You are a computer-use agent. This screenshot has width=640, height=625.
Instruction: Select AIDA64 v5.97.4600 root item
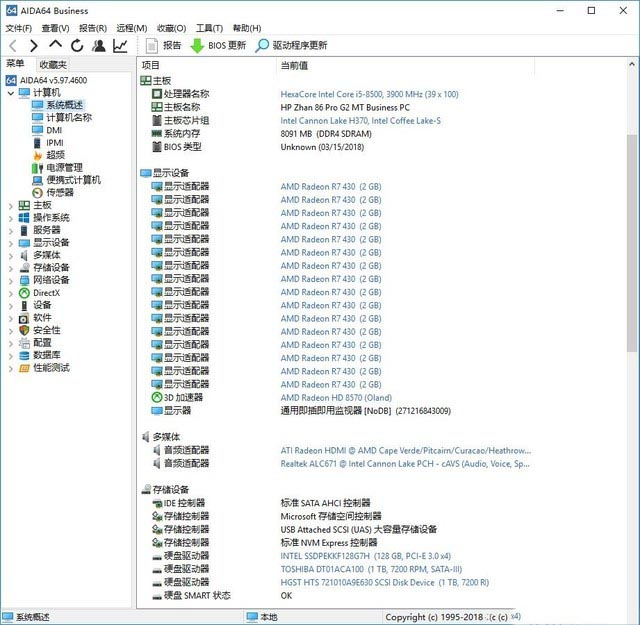pyautogui.click(x=53, y=80)
